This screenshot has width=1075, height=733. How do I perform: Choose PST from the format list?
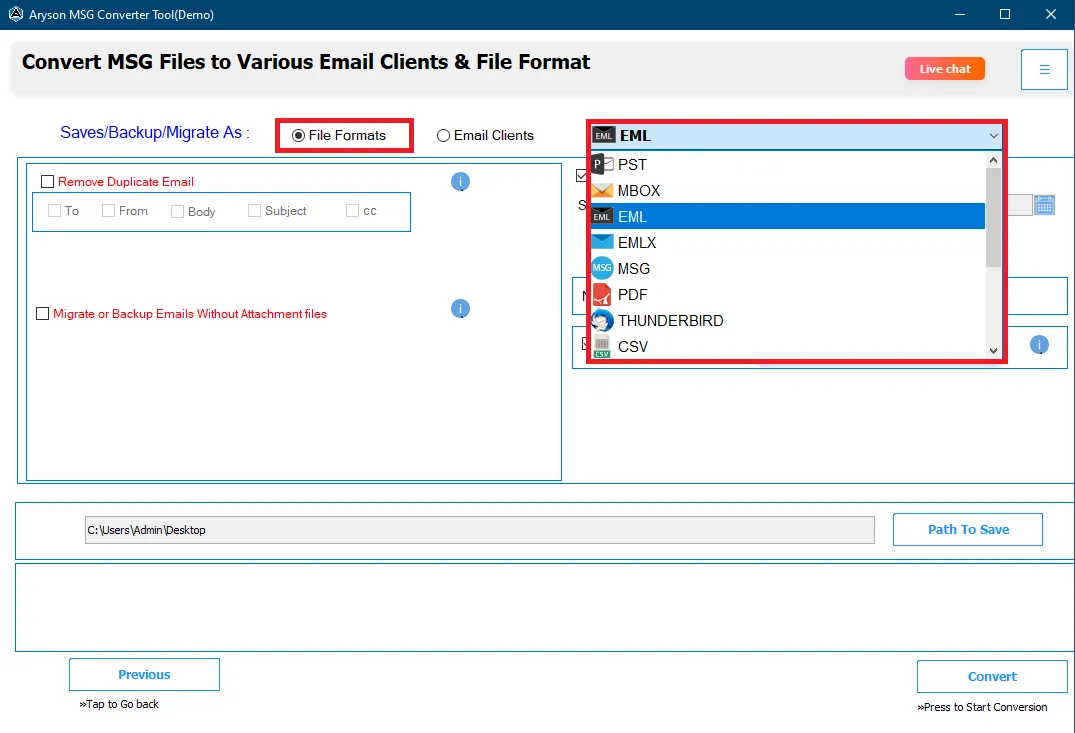click(788, 165)
